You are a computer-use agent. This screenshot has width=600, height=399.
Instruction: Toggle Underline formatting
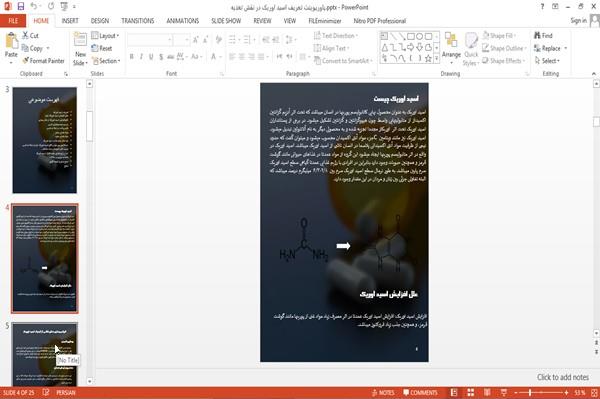pos(151,57)
